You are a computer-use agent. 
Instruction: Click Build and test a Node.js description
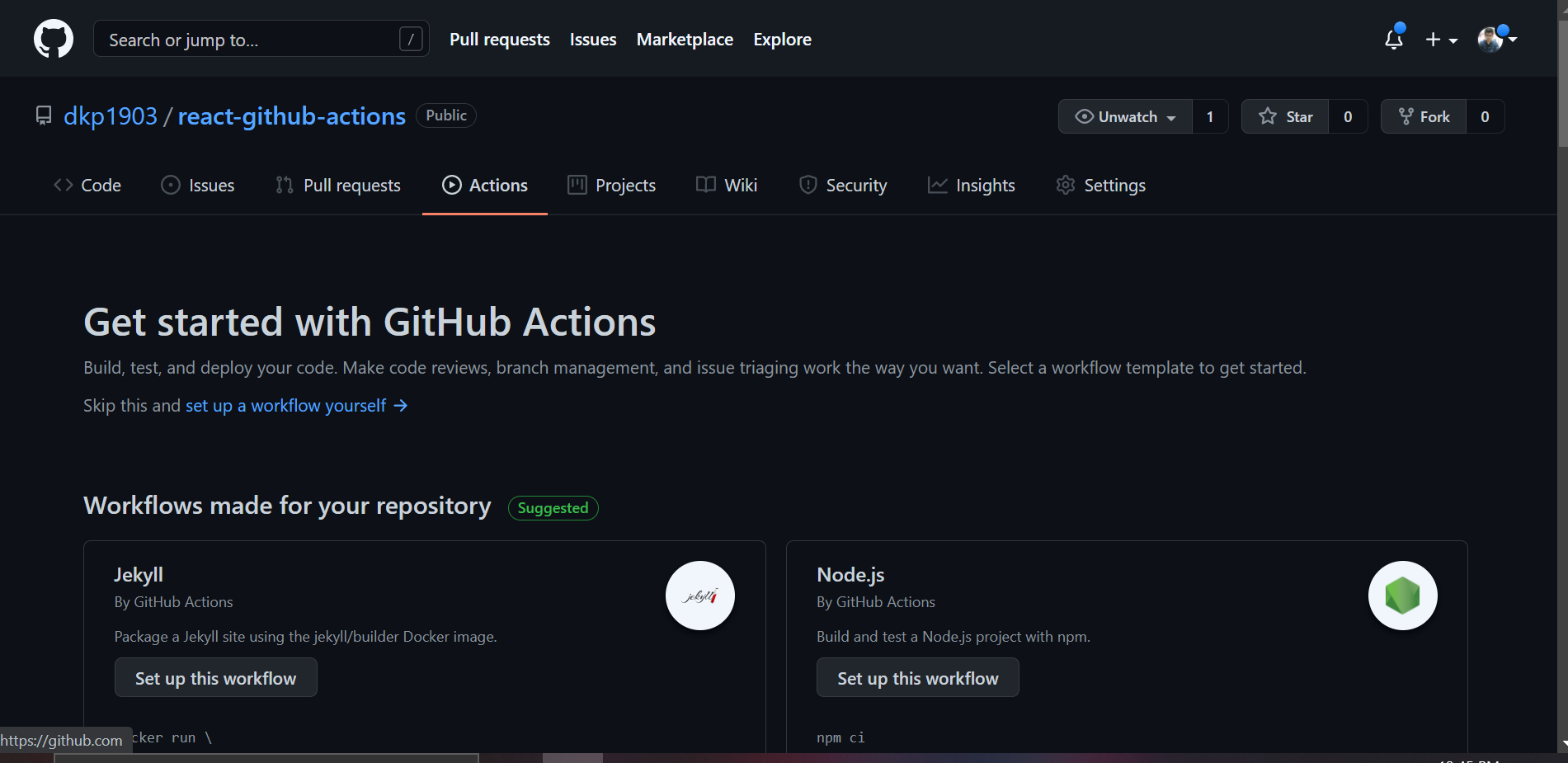click(x=954, y=637)
